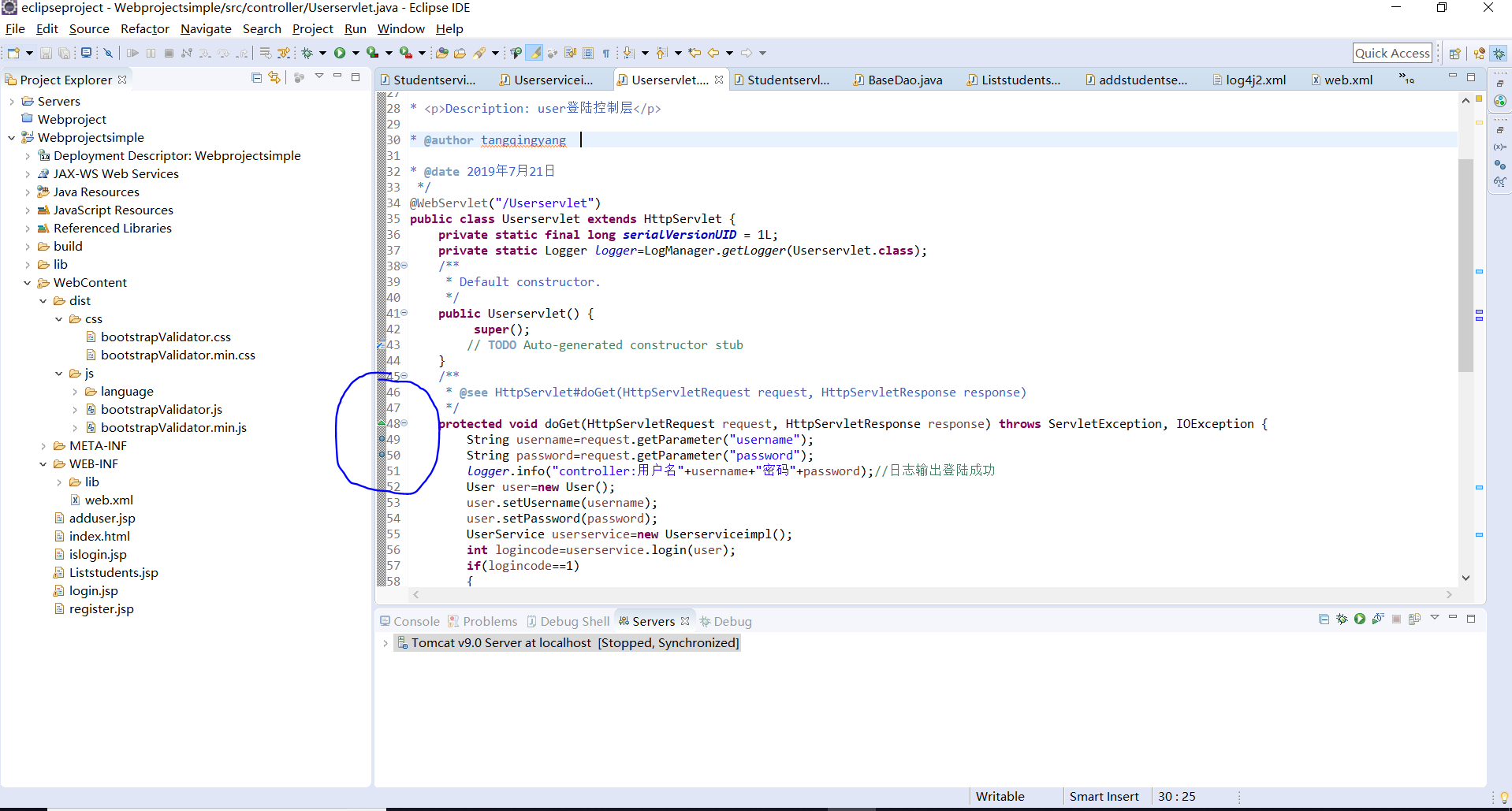
Task: Click the scroll down arrow of the editor
Action: coord(1465,578)
